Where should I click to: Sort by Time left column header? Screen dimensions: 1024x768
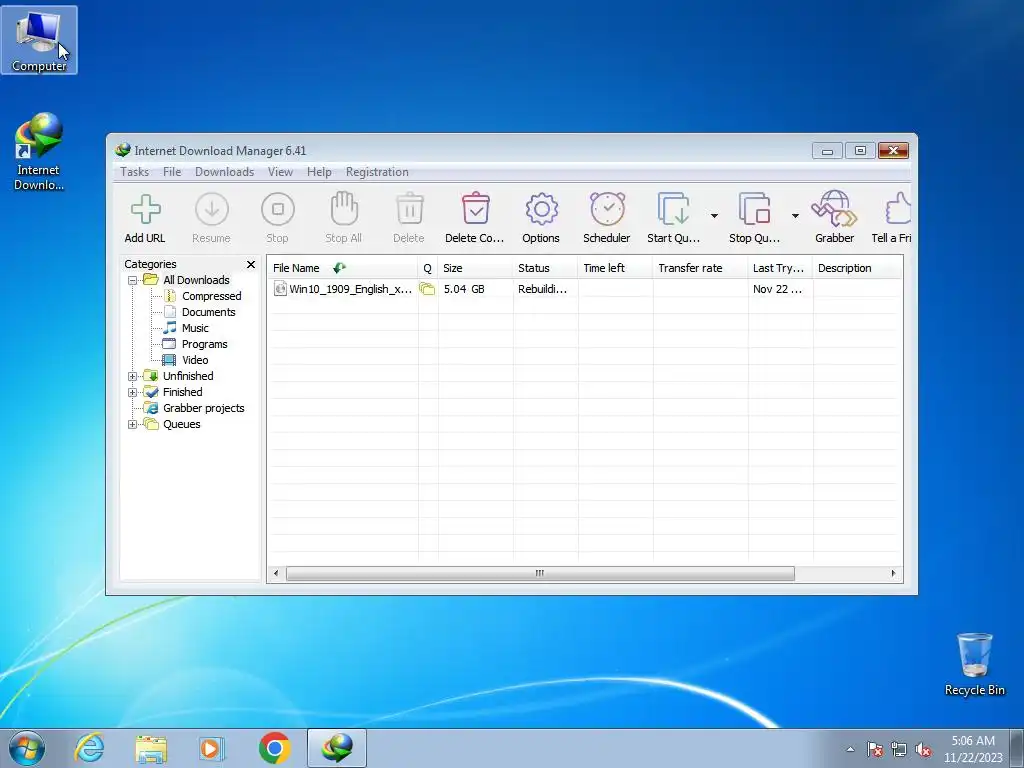click(x=615, y=268)
